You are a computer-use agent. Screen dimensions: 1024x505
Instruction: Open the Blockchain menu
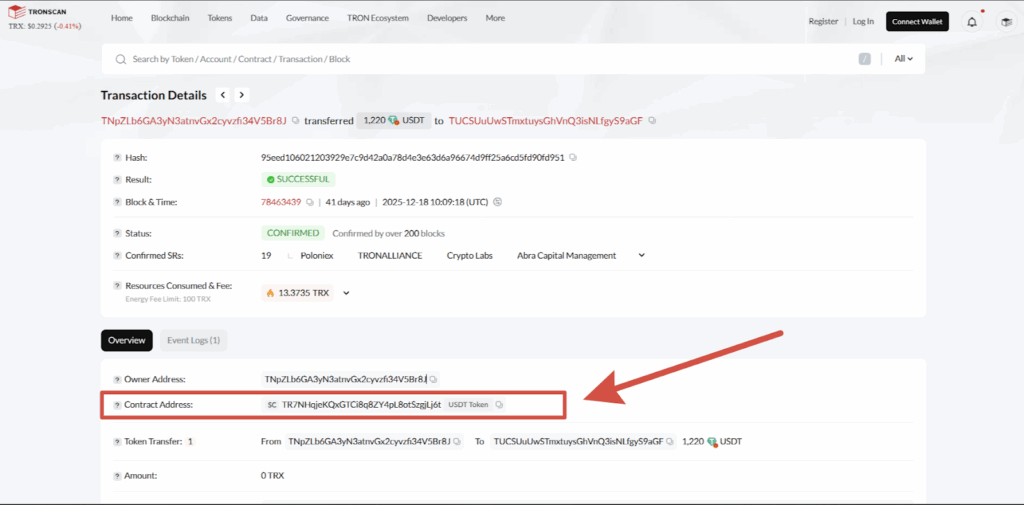point(170,19)
